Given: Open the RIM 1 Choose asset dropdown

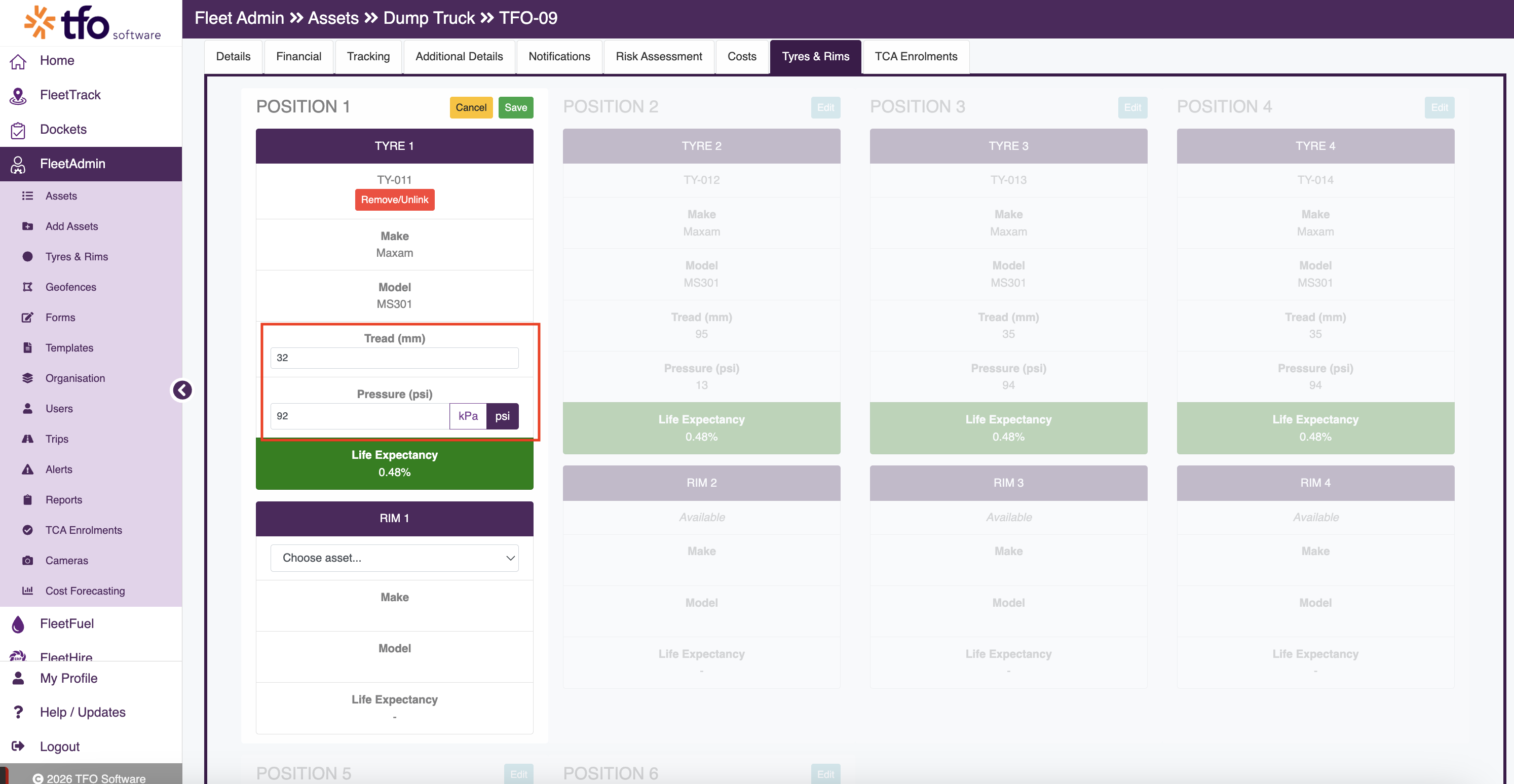Looking at the screenshot, I should pos(394,559).
